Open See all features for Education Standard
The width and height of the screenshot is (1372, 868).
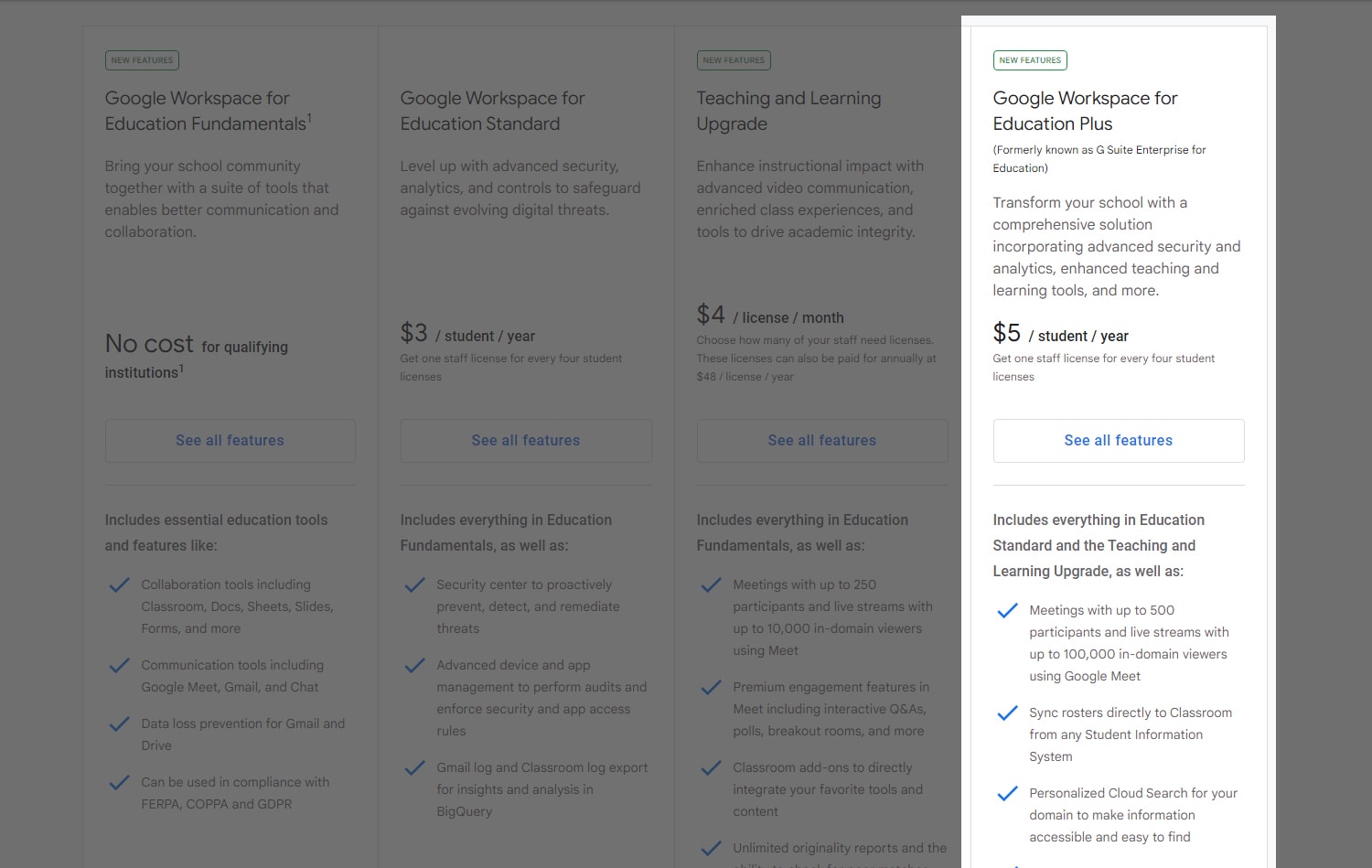[x=526, y=440]
